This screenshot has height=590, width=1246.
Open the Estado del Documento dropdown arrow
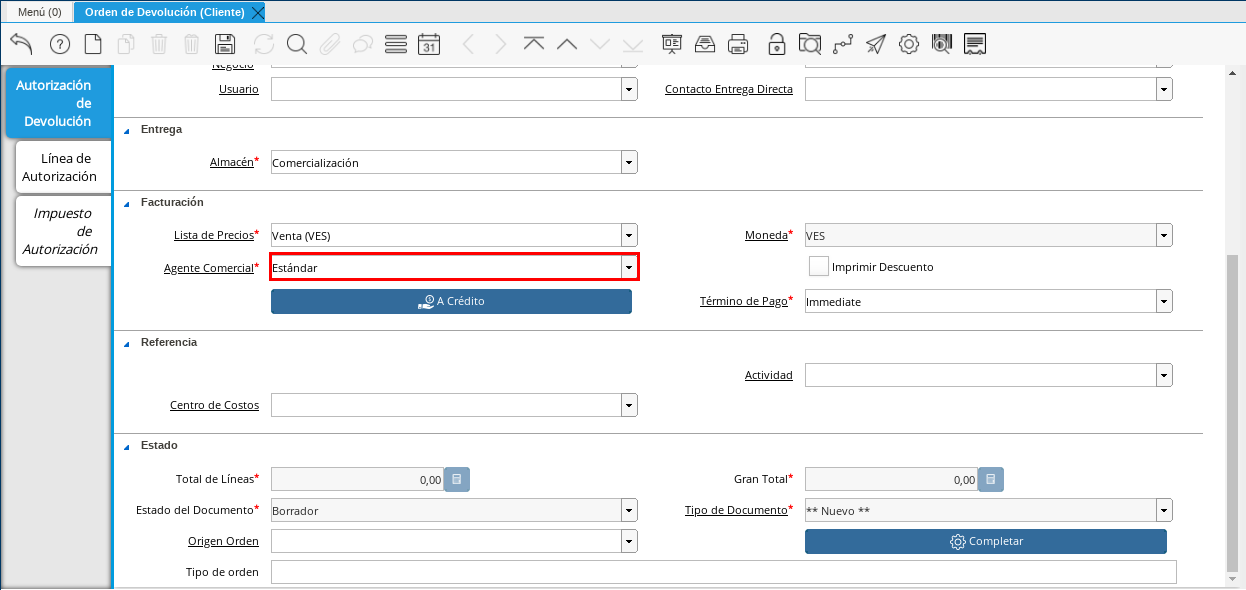[629, 510]
